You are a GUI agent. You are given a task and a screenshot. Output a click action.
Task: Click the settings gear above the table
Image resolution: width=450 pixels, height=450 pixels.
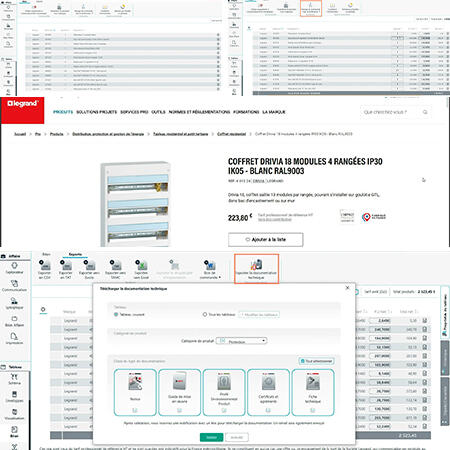point(43,310)
